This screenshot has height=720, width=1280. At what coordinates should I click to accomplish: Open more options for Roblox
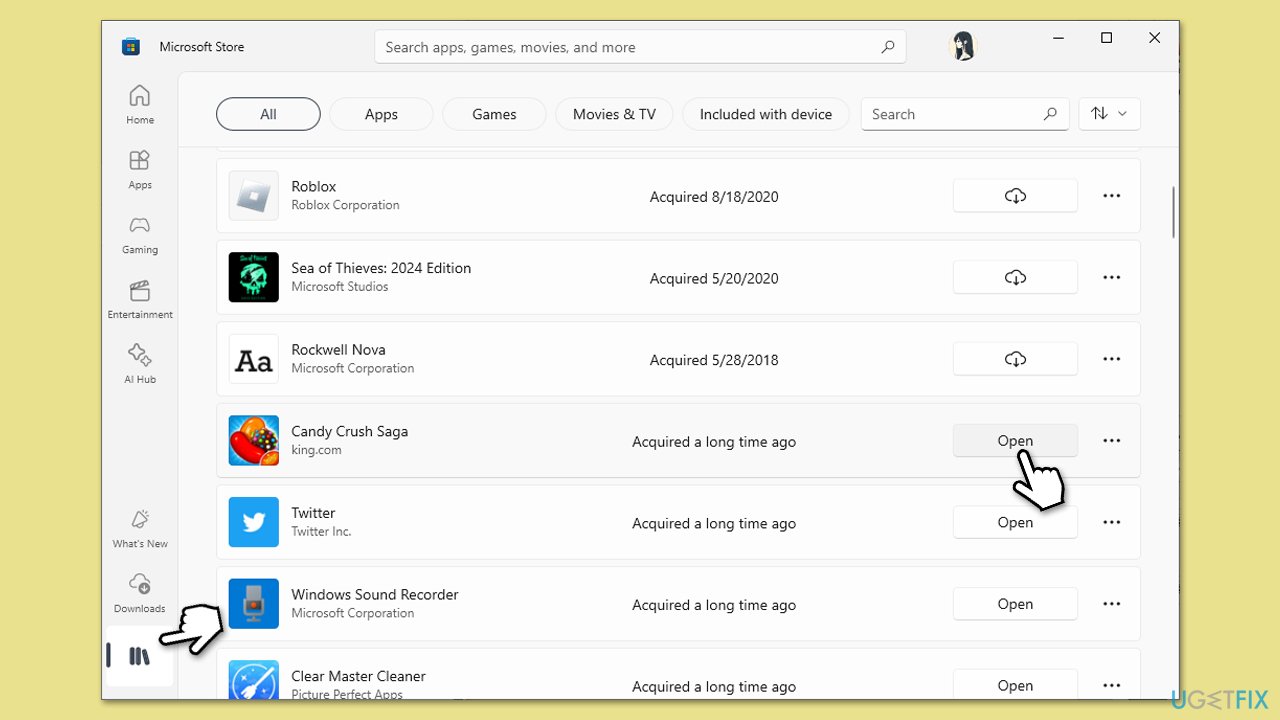tap(1111, 196)
